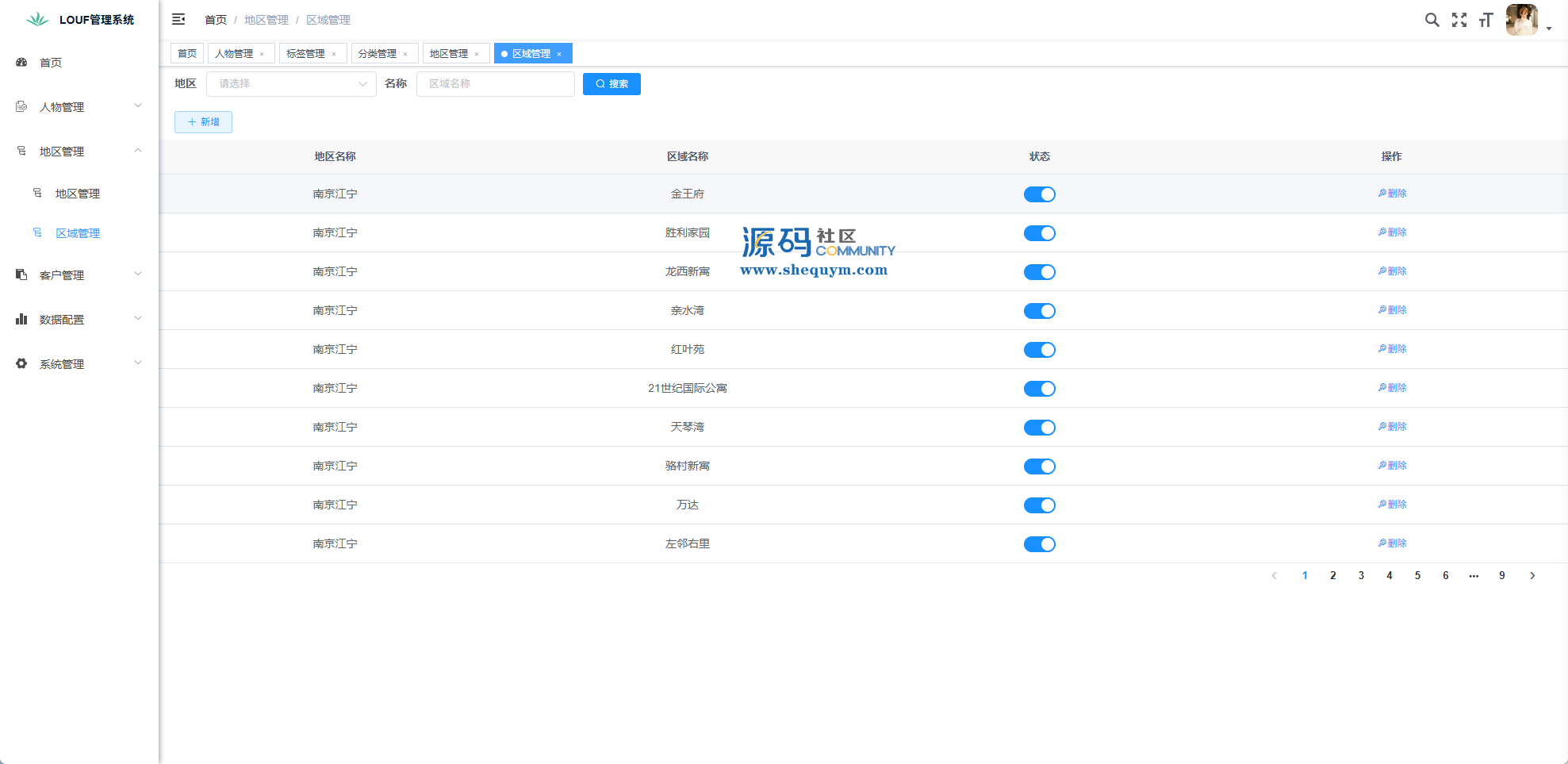Turn off the 左邻右里 status switch
Viewport: 1568px width, 764px height.
pyautogui.click(x=1039, y=544)
